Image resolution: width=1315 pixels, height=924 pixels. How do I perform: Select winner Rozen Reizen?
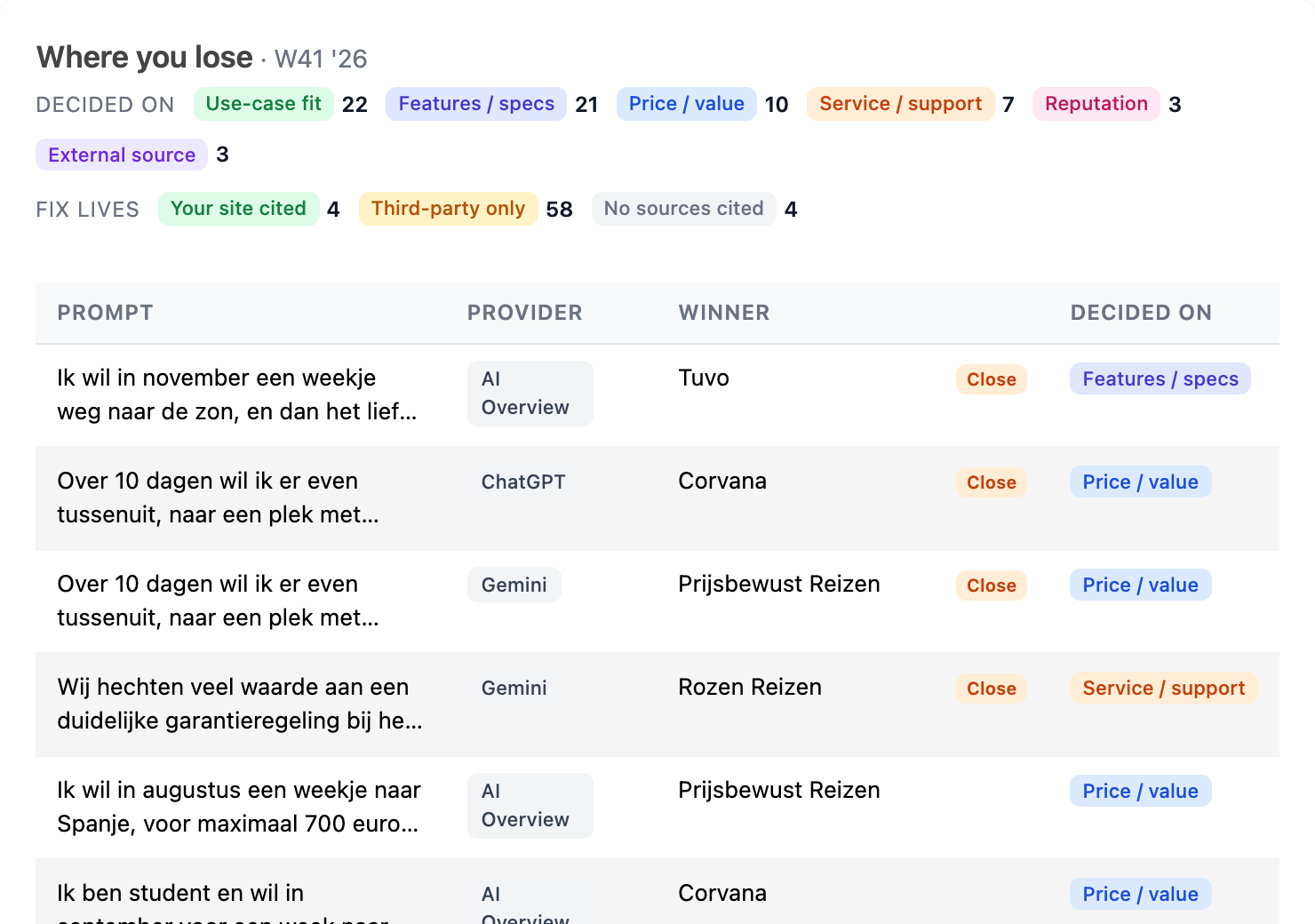click(750, 687)
